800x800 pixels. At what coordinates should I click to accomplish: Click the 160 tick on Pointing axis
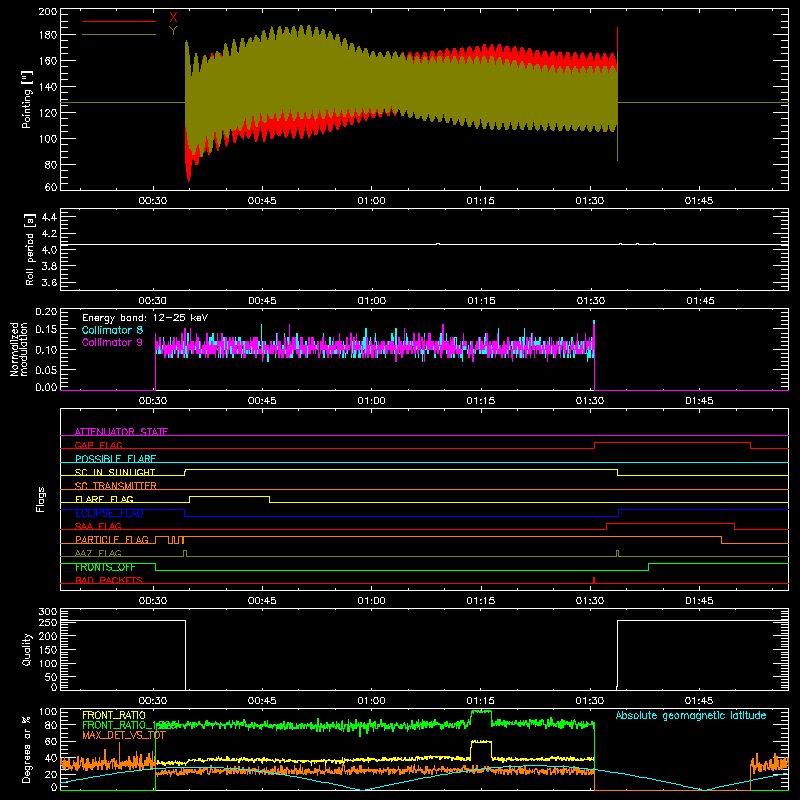(48, 61)
